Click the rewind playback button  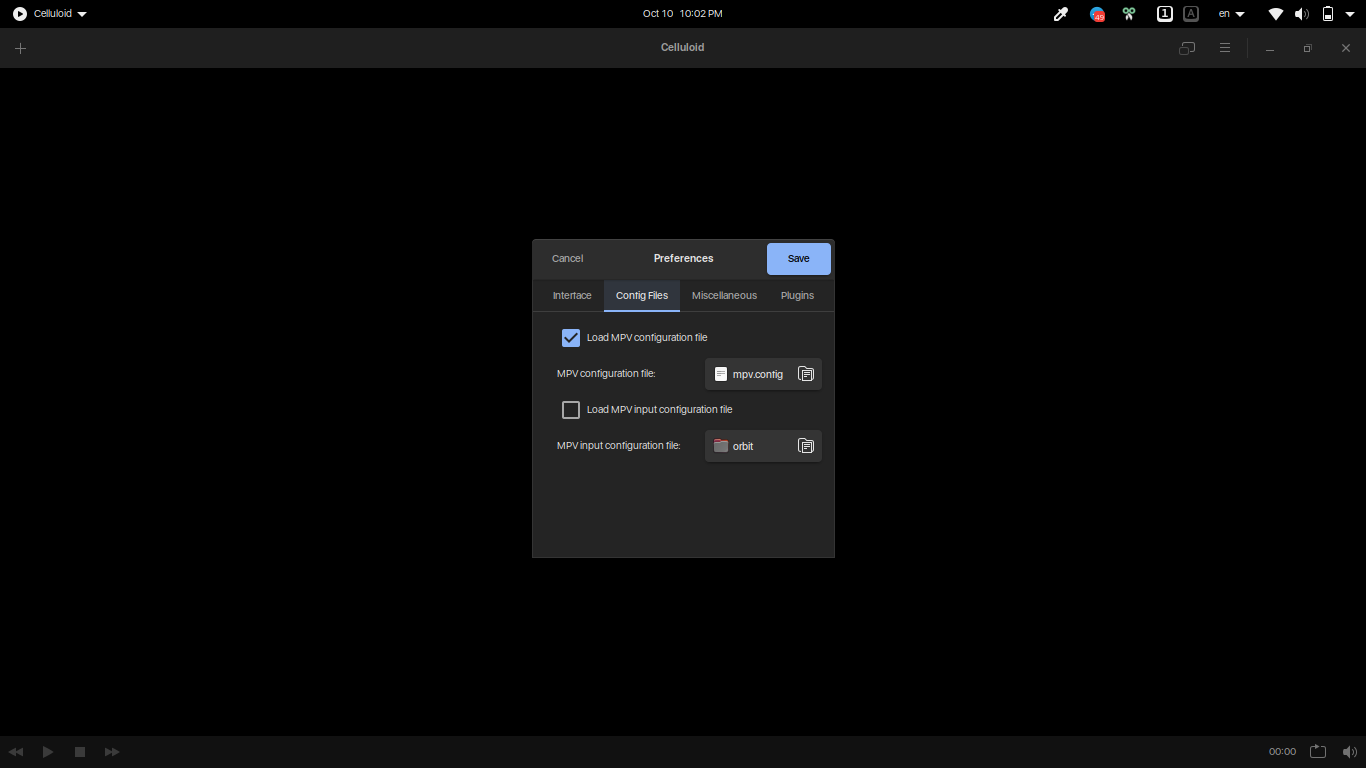(16, 751)
